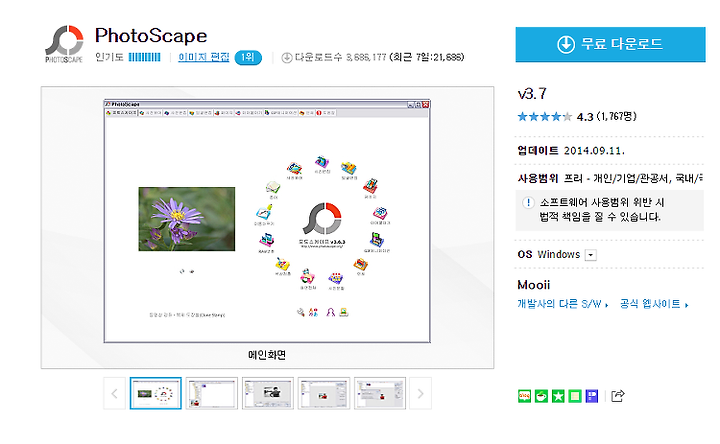Show previous thumbnails with left arrow

115,393
